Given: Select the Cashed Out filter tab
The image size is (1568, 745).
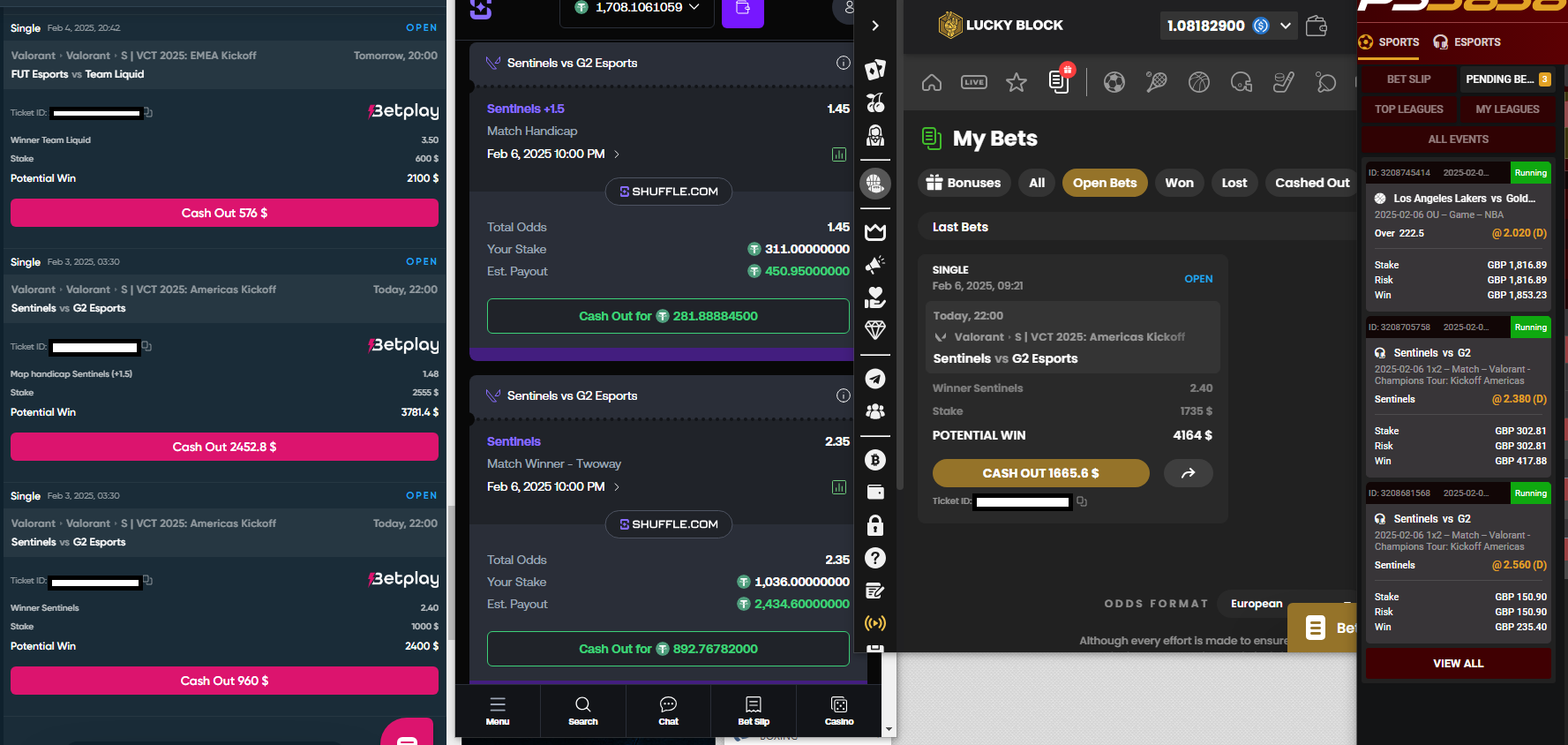Looking at the screenshot, I should pos(1311,183).
